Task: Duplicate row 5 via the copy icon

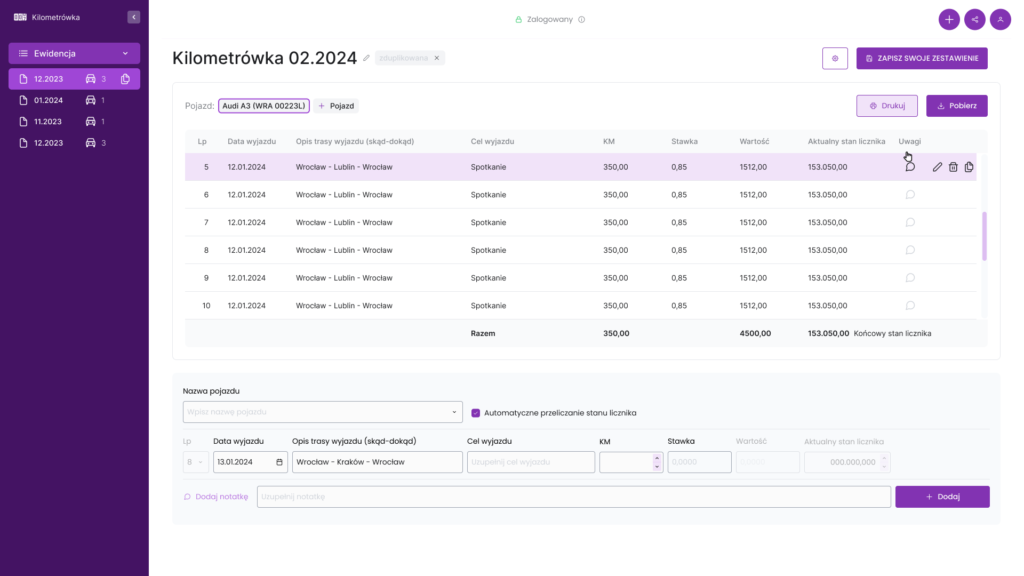Action: coord(968,167)
